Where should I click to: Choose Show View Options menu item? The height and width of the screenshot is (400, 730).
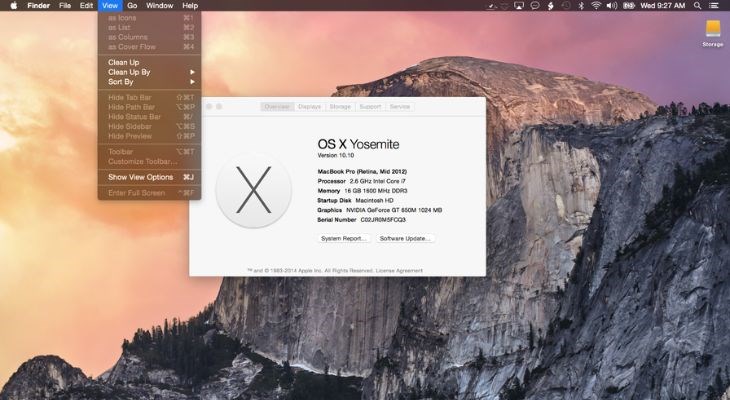pyautogui.click(x=149, y=177)
